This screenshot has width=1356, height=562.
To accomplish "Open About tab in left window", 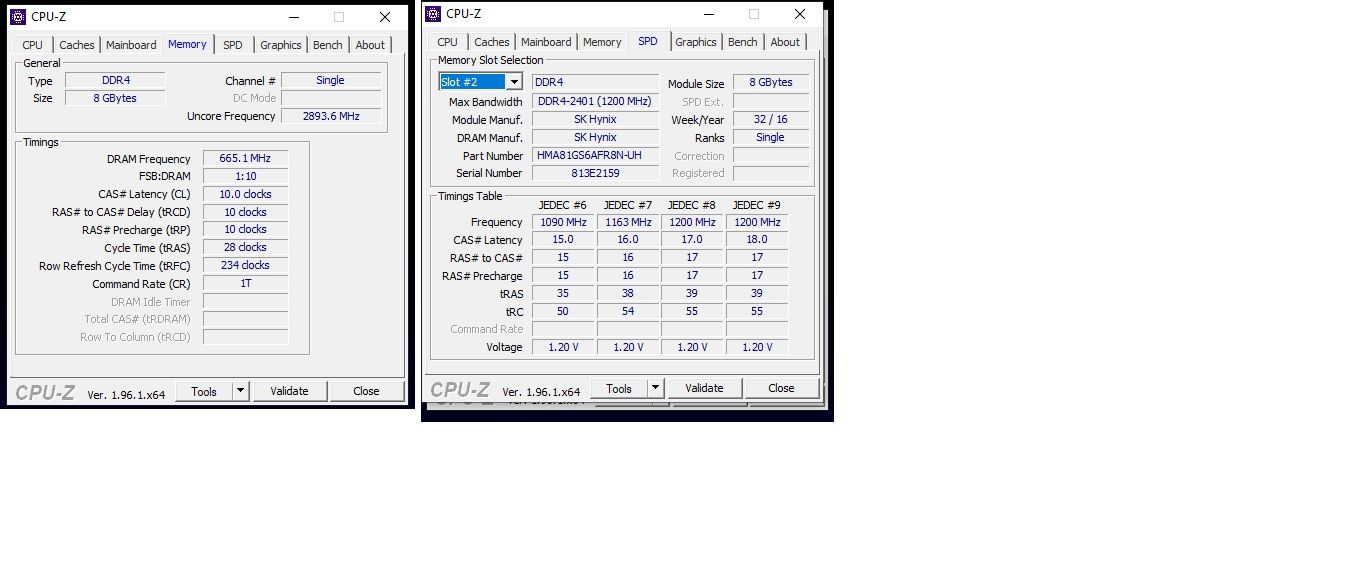I will coord(370,45).
